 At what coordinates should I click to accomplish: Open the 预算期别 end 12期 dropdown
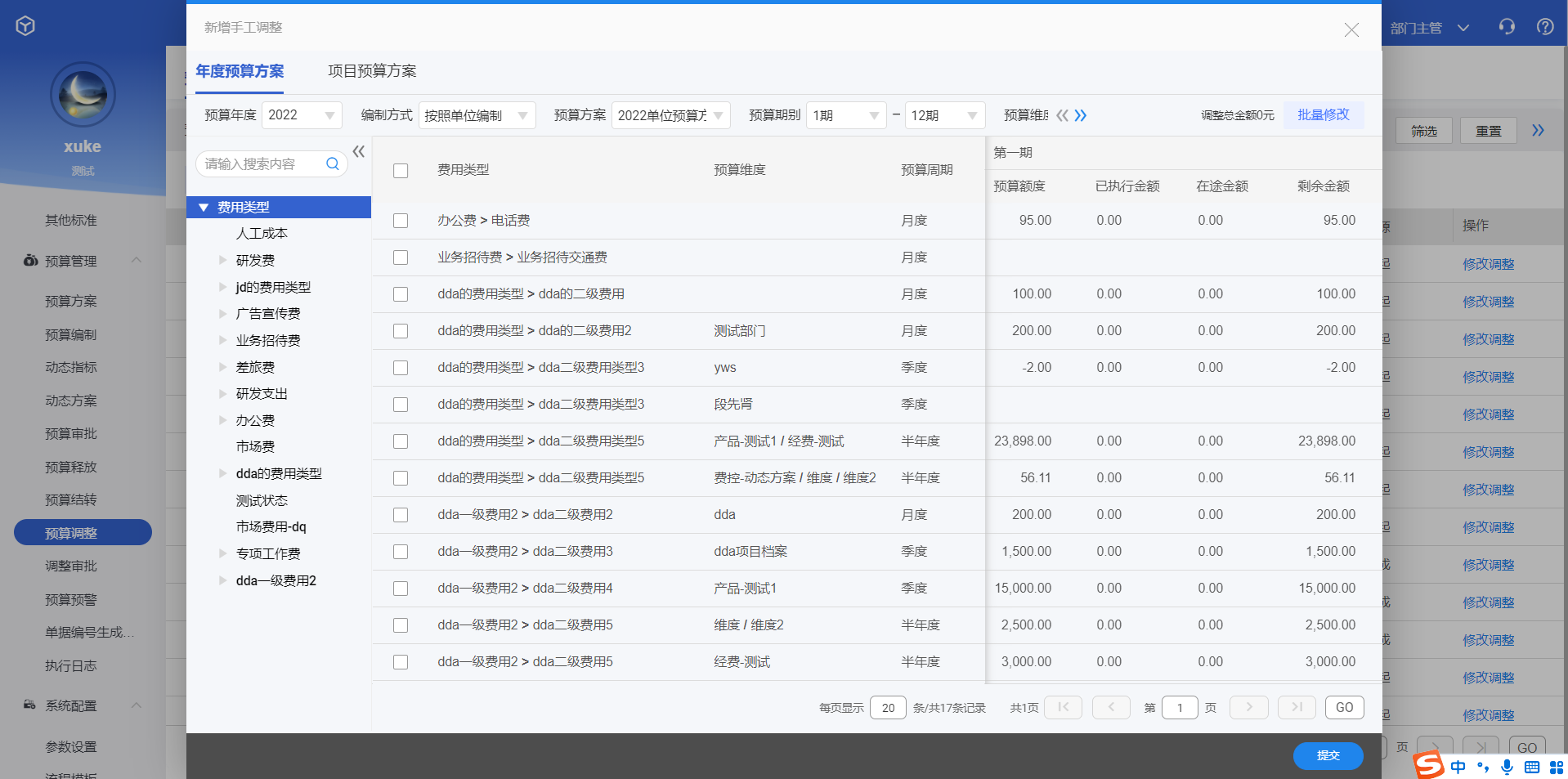coord(945,115)
